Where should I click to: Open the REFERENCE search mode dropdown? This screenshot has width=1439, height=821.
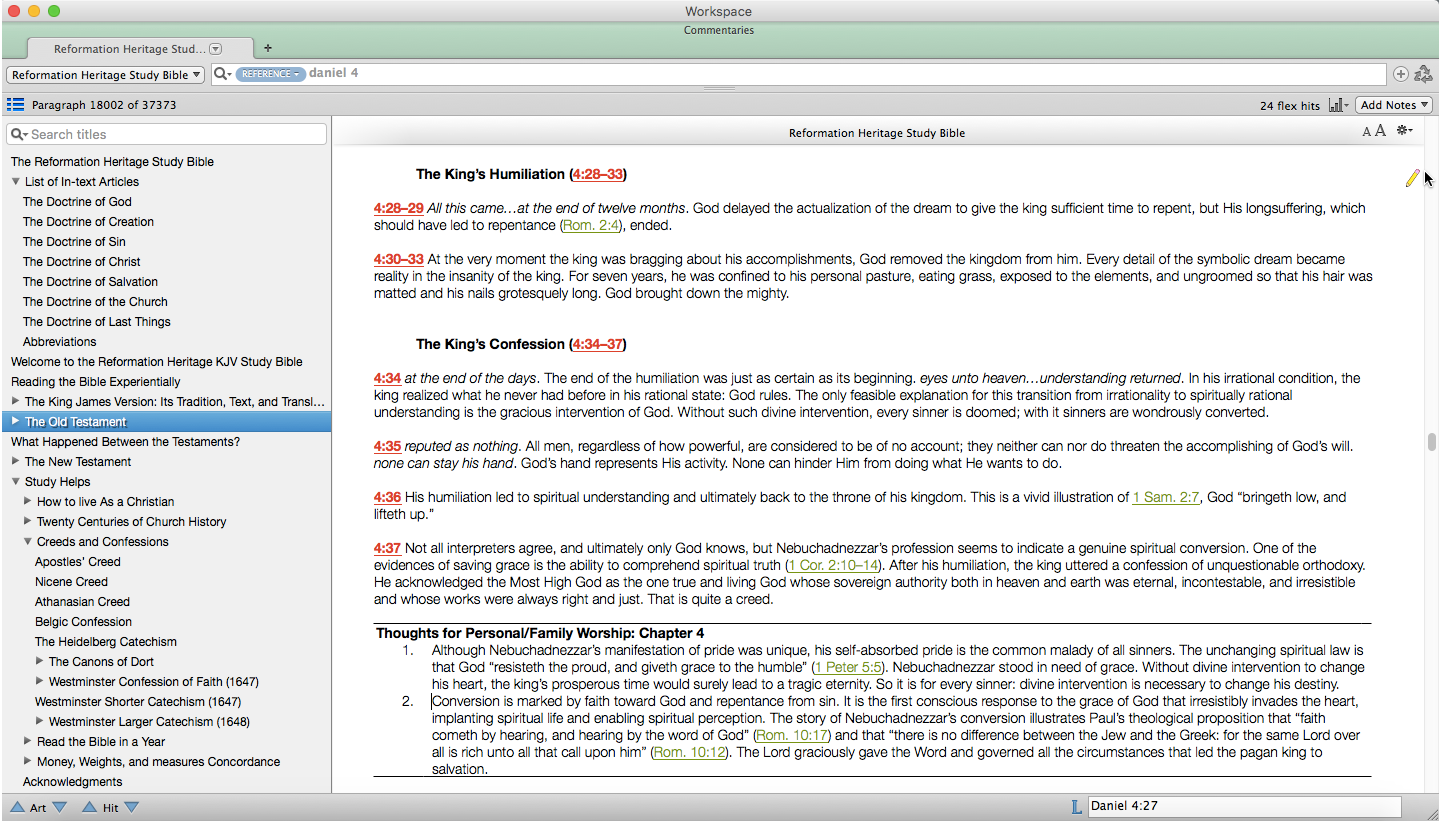270,74
